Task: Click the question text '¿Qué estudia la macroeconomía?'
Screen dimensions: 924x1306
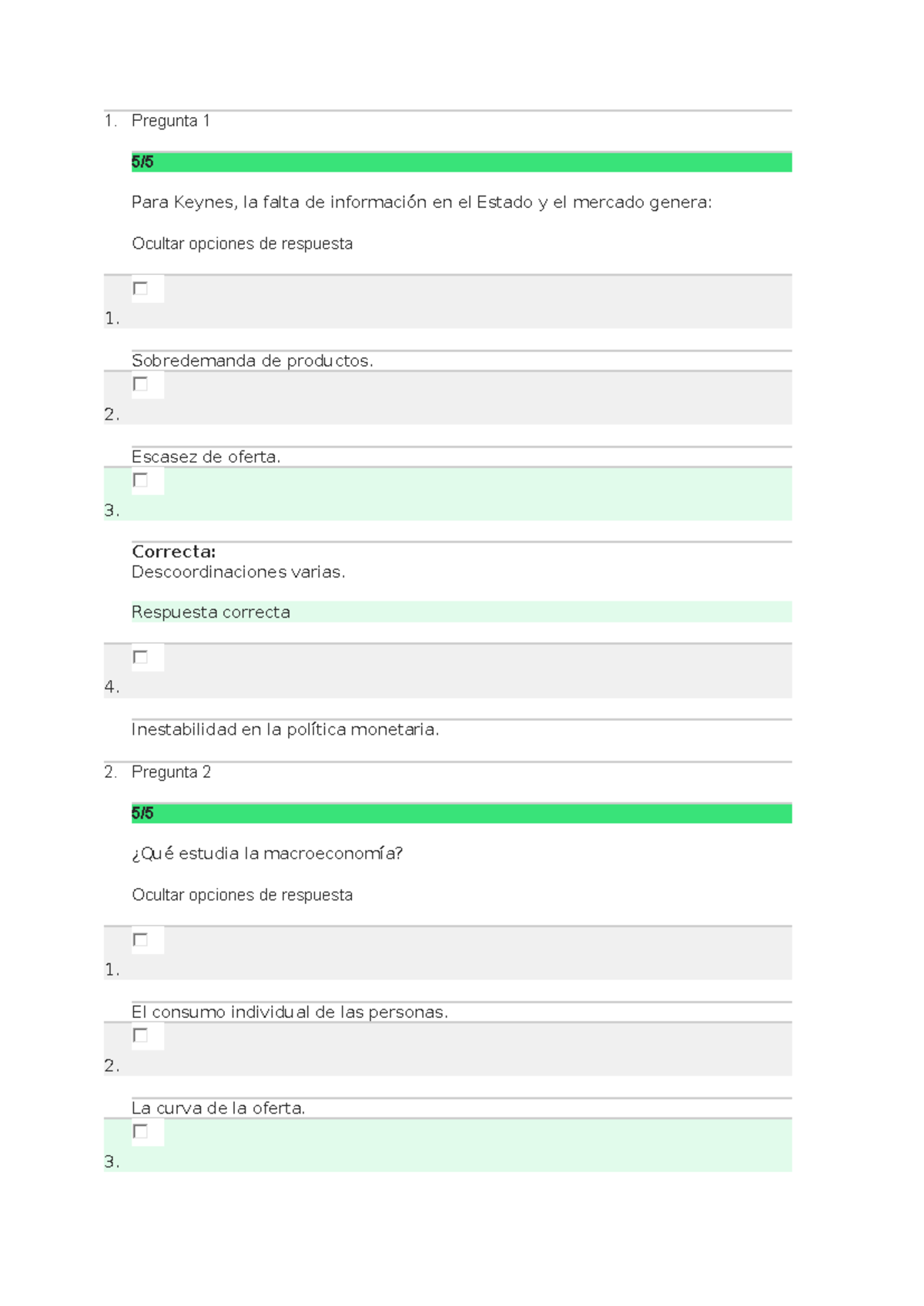Action: [267, 854]
